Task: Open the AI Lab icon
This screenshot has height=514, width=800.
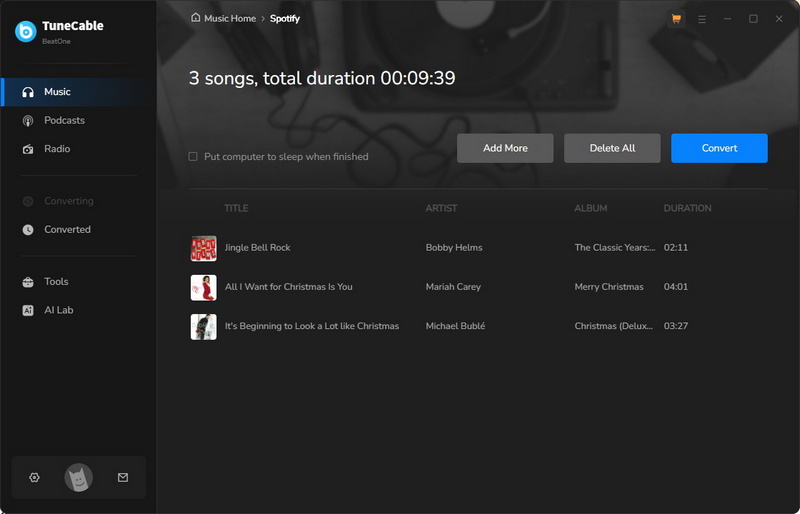Action: pyautogui.click(x=28, y=310)
